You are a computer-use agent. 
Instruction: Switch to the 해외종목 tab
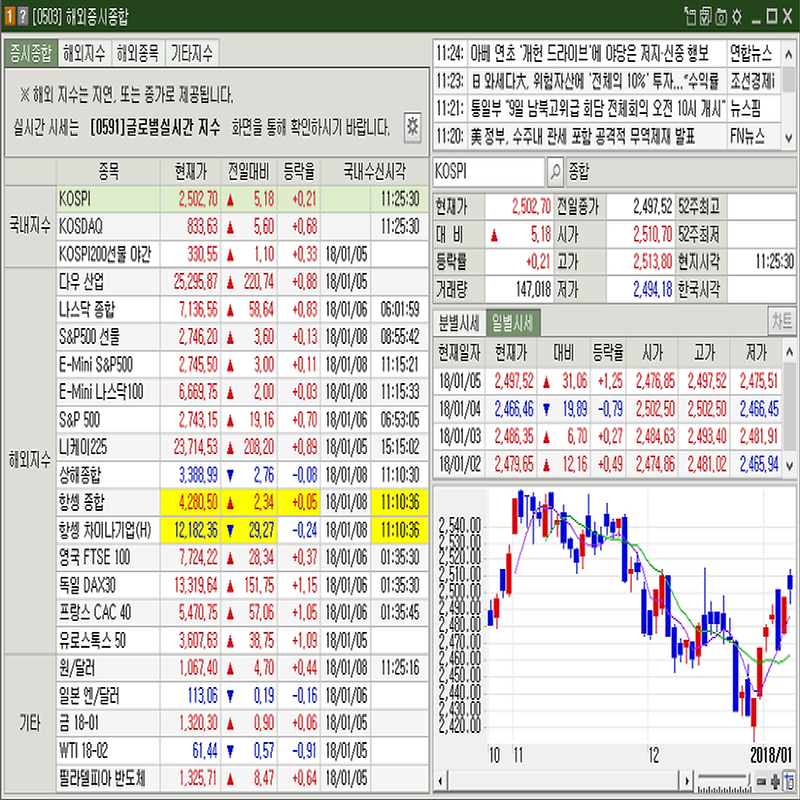click(138, 53)
